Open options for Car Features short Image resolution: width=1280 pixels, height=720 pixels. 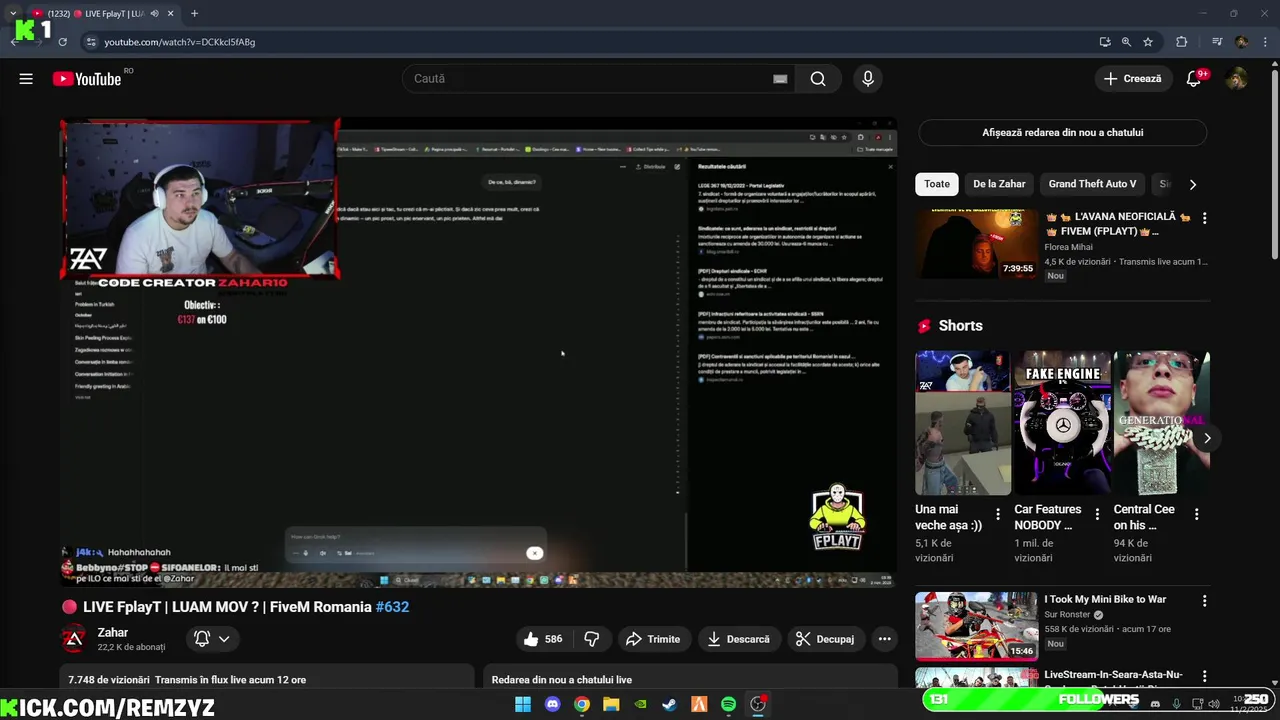(1097, 515)
